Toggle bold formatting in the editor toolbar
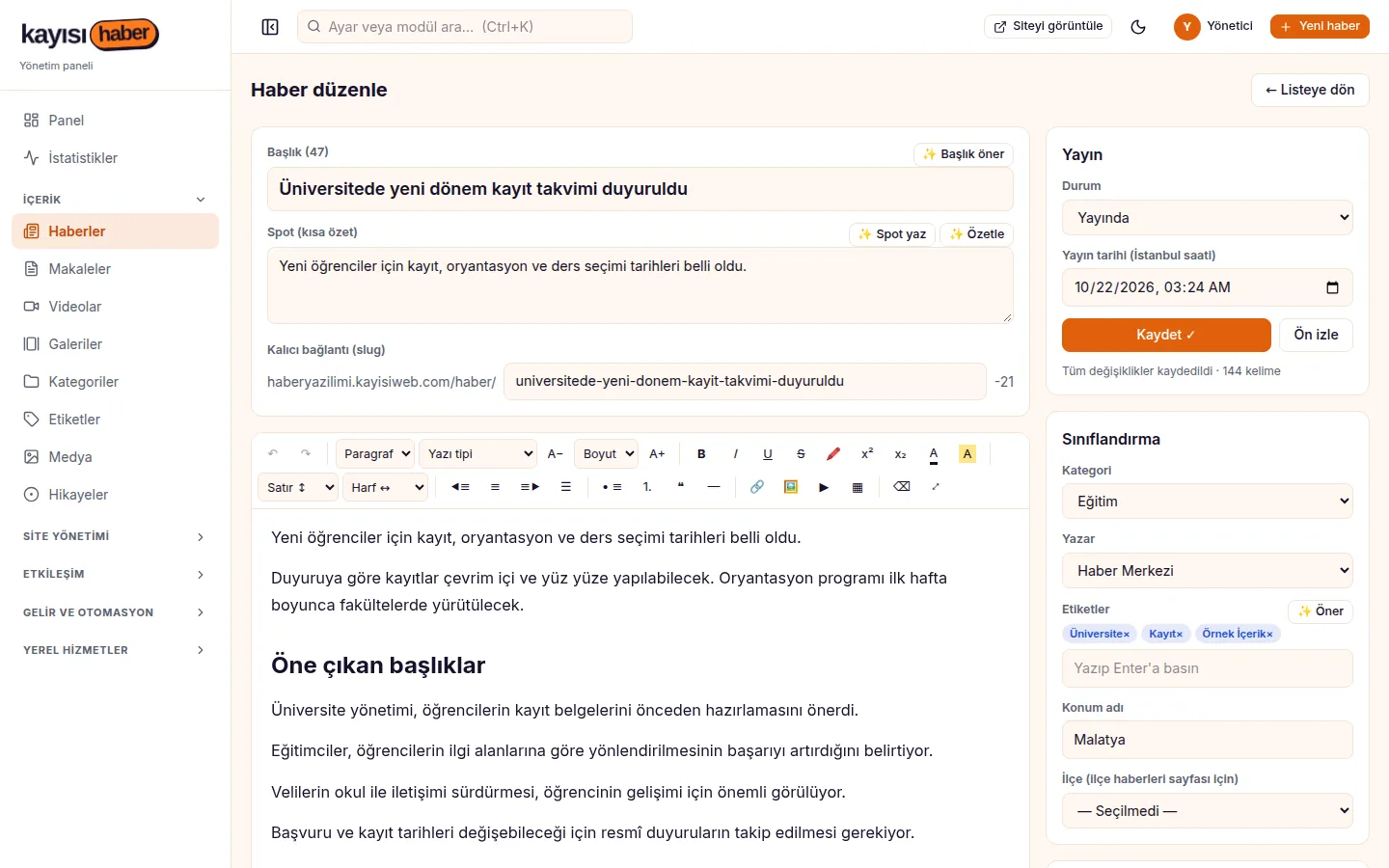Viewport: 1389px width, 868px height. tap(701, 454)
